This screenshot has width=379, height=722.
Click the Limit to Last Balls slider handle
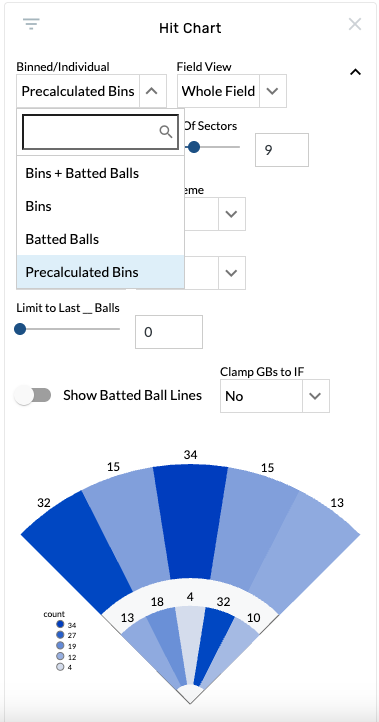tap(20, 329)
